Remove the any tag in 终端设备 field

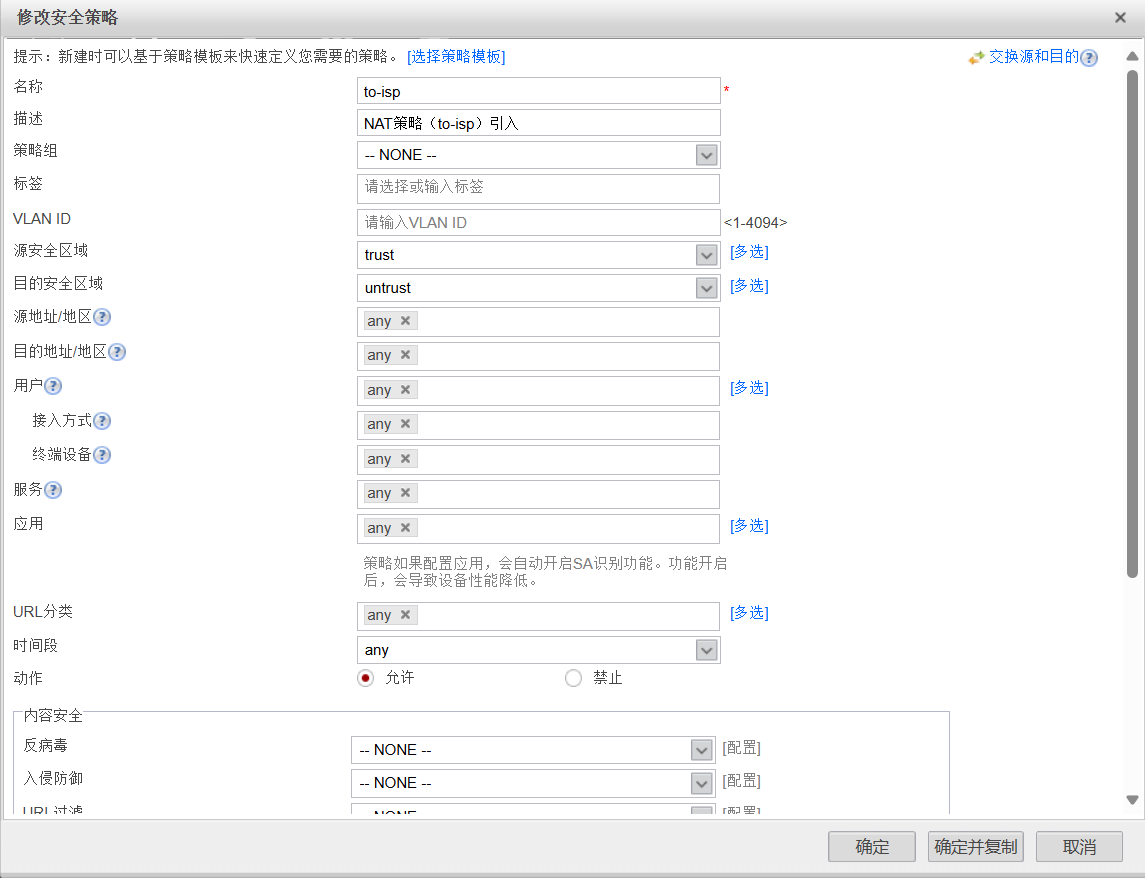(405, 459)
